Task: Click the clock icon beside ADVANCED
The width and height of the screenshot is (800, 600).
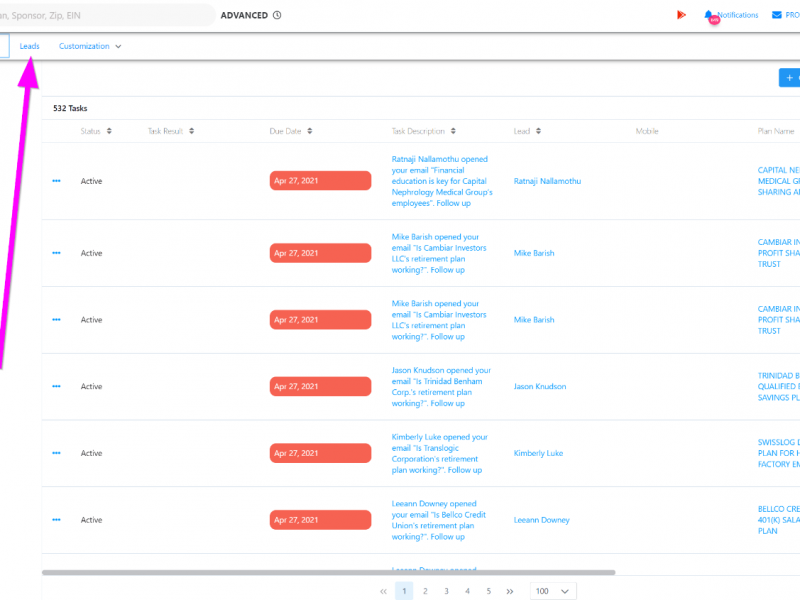Action: pos(277,15)
